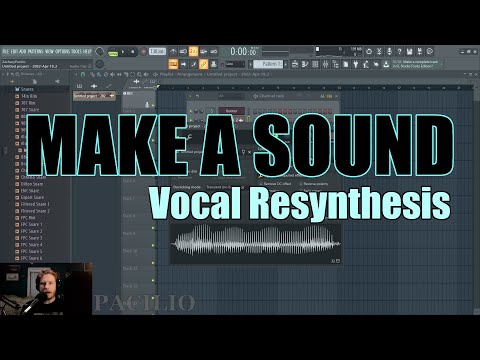This screenshot has height=360, width=480.
Task: Select FPC Snare 6 sample
Action: pos(29,258)
